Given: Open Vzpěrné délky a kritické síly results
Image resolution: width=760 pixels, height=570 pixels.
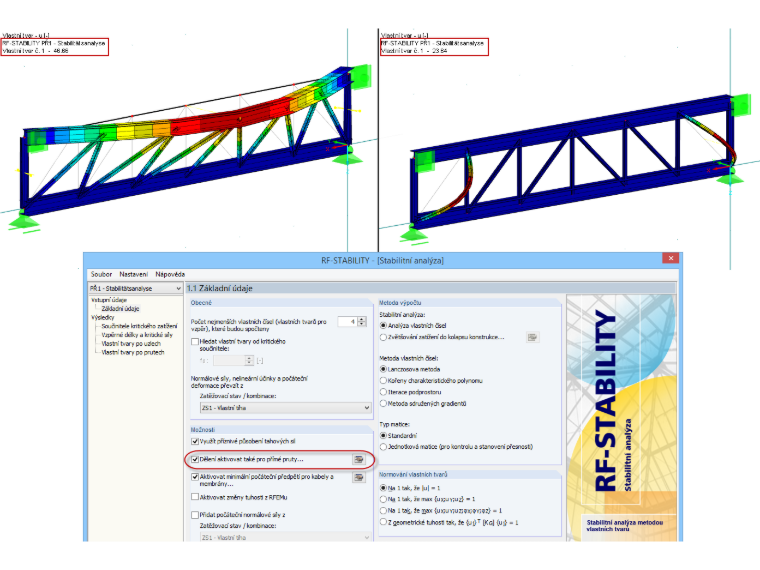Looking at the screenshot, I should 137,335.
